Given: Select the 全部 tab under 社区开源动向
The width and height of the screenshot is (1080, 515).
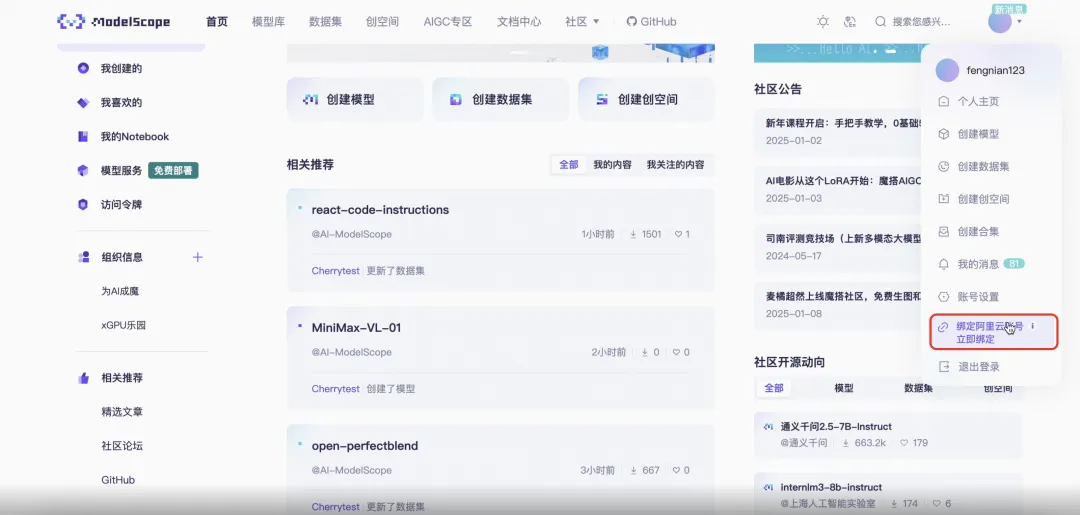Looking at the screenshot, I should pos(773,388).
